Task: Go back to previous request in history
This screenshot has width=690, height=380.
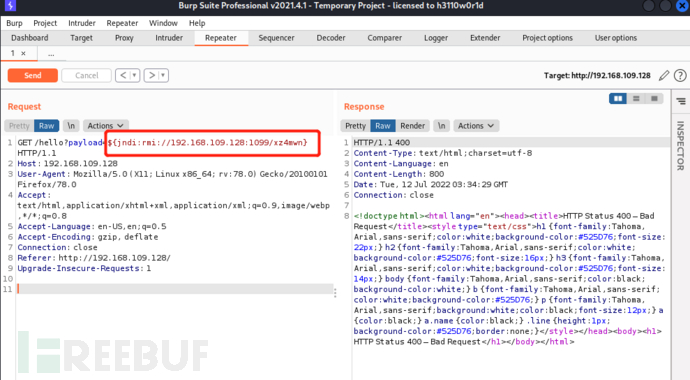Action: coord(123,75)
